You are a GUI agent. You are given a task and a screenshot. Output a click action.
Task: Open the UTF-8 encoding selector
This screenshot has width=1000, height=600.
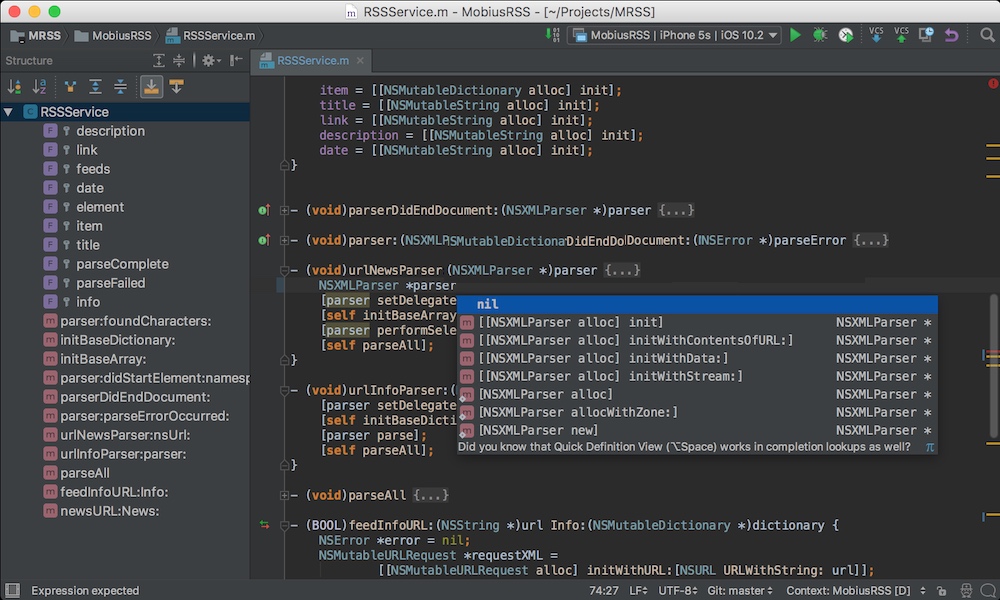point(677,590)
